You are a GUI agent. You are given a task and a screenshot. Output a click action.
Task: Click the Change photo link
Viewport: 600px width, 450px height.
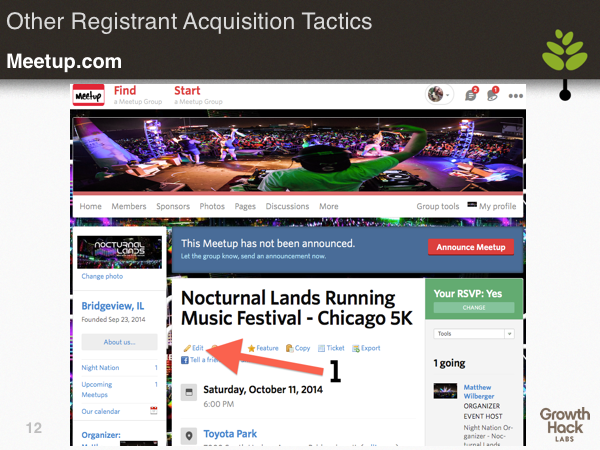[102, 276]
